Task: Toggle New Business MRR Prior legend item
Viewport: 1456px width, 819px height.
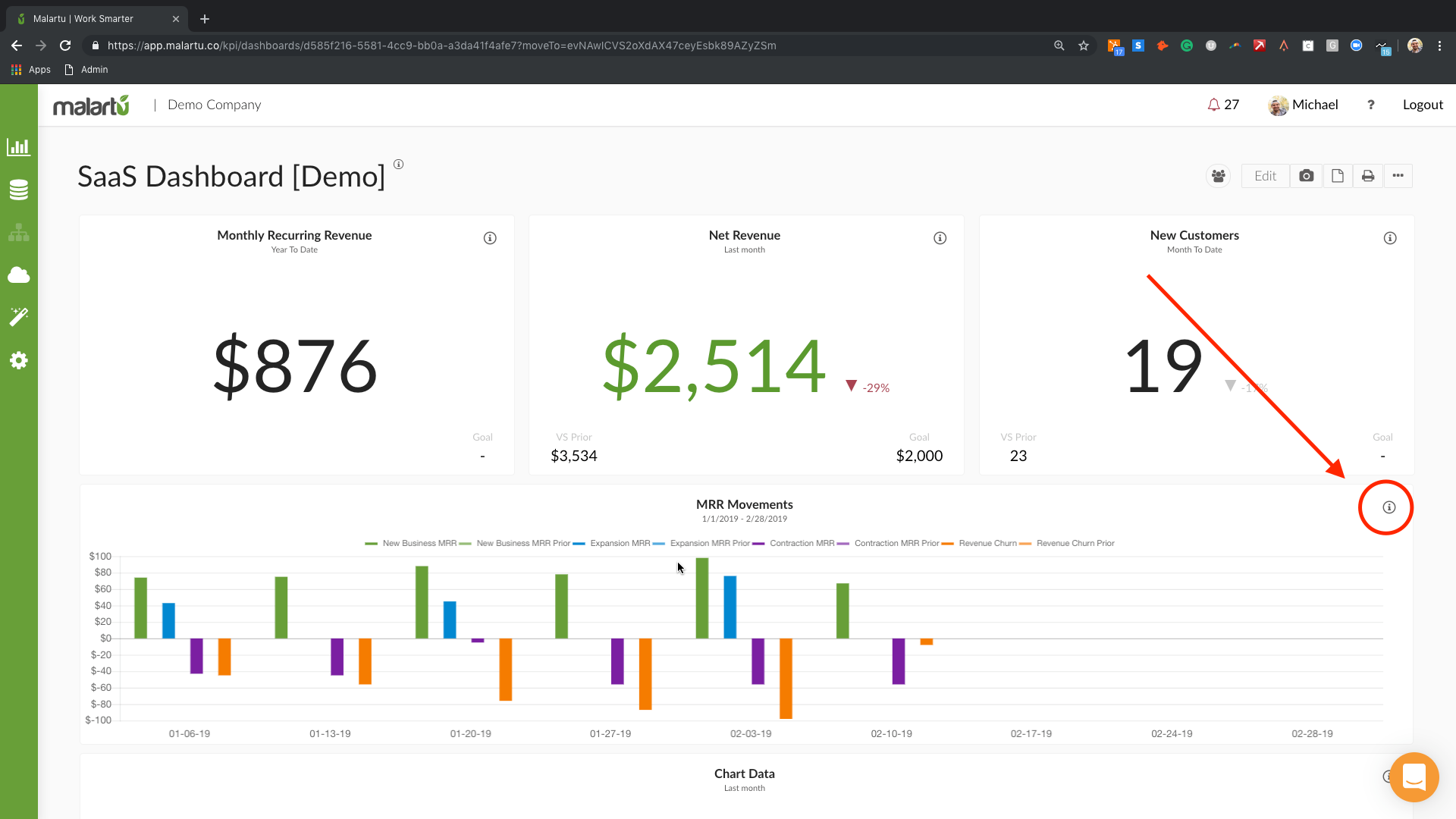Action: tap(515, 543)
